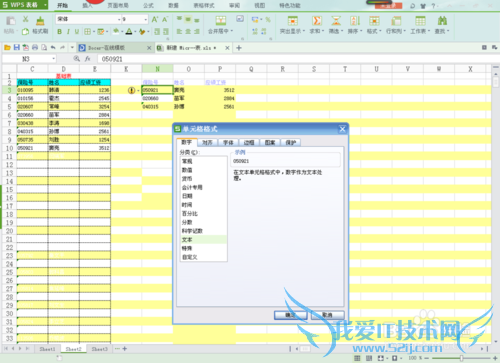Click the Merge and Center icon
This screenshot has width=500, height=363.
pyautogui.click(x=220, y=21)
